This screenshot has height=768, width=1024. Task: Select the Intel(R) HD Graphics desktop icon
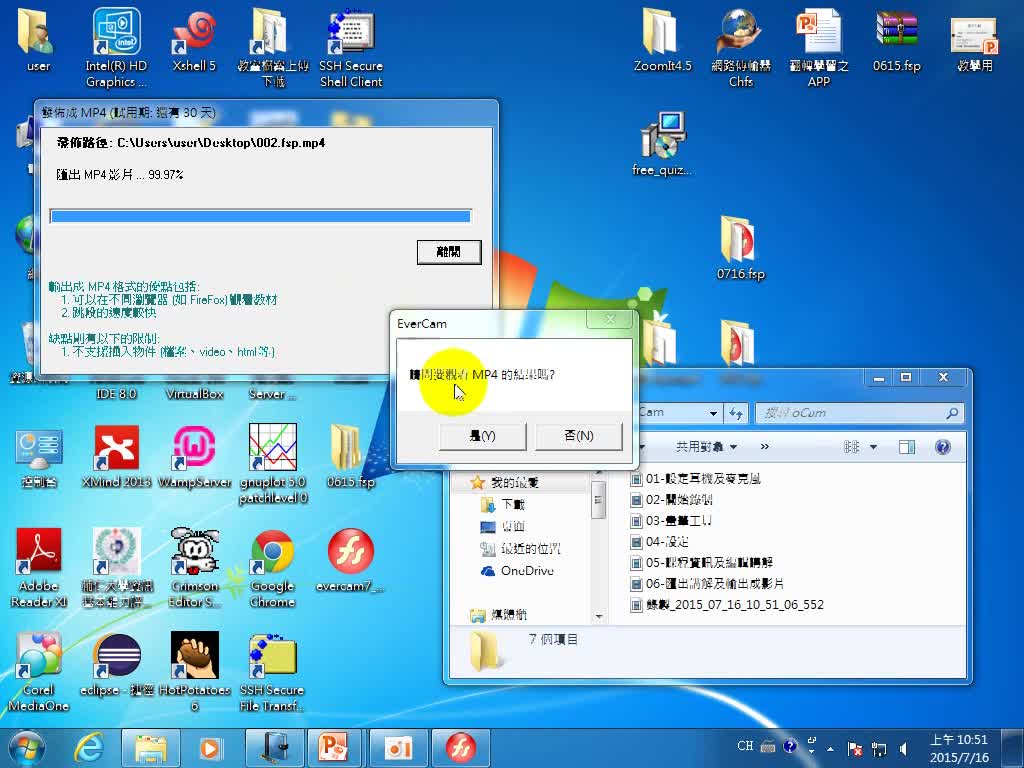pyautogui.click(x=116, y=48)
